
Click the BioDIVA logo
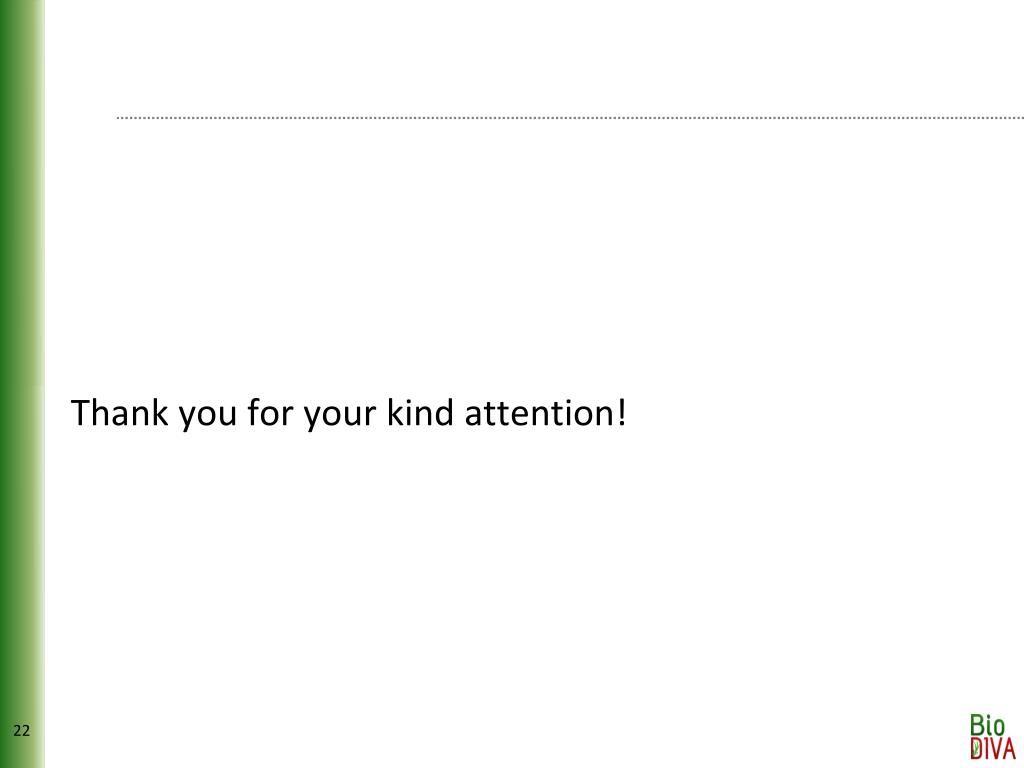pos(993,737)
